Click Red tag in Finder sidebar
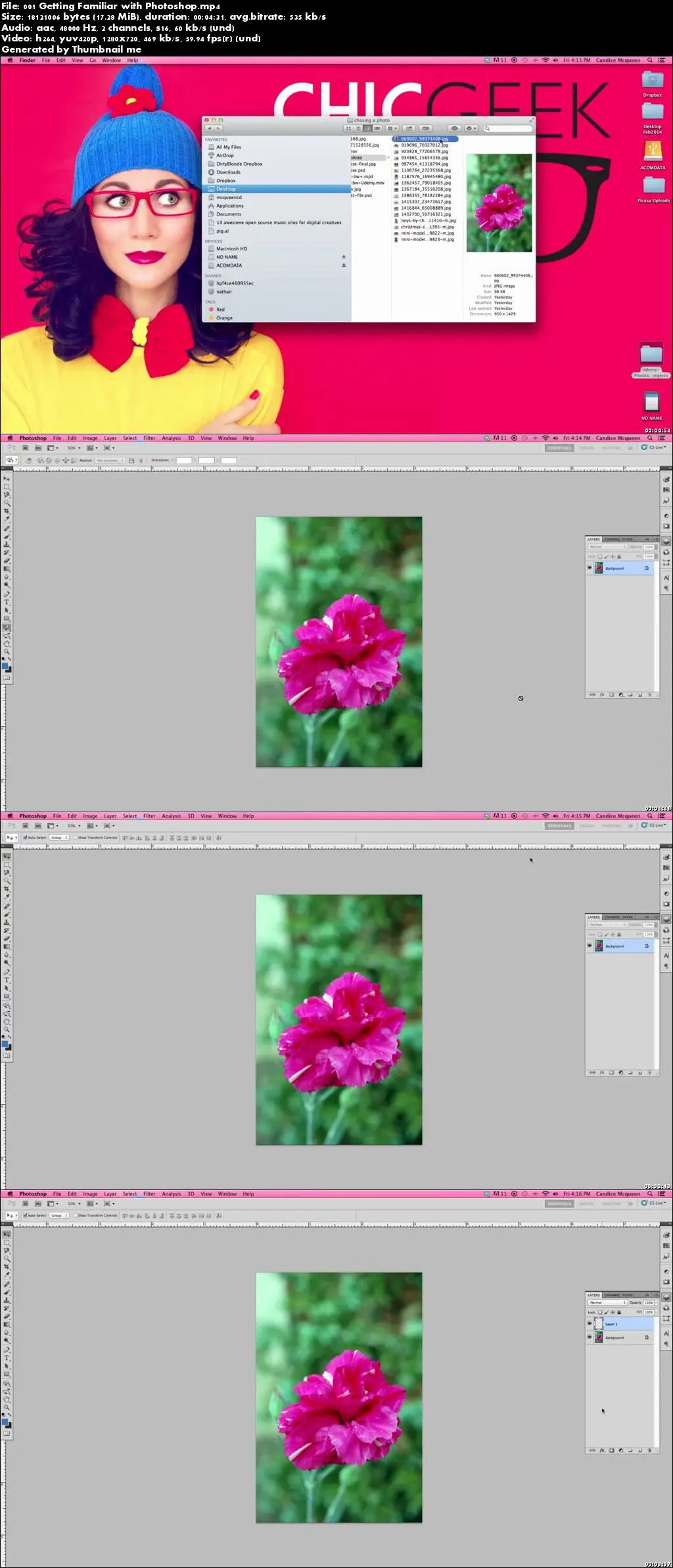This screenshot has width=673, height=1568. click(220, 310)
